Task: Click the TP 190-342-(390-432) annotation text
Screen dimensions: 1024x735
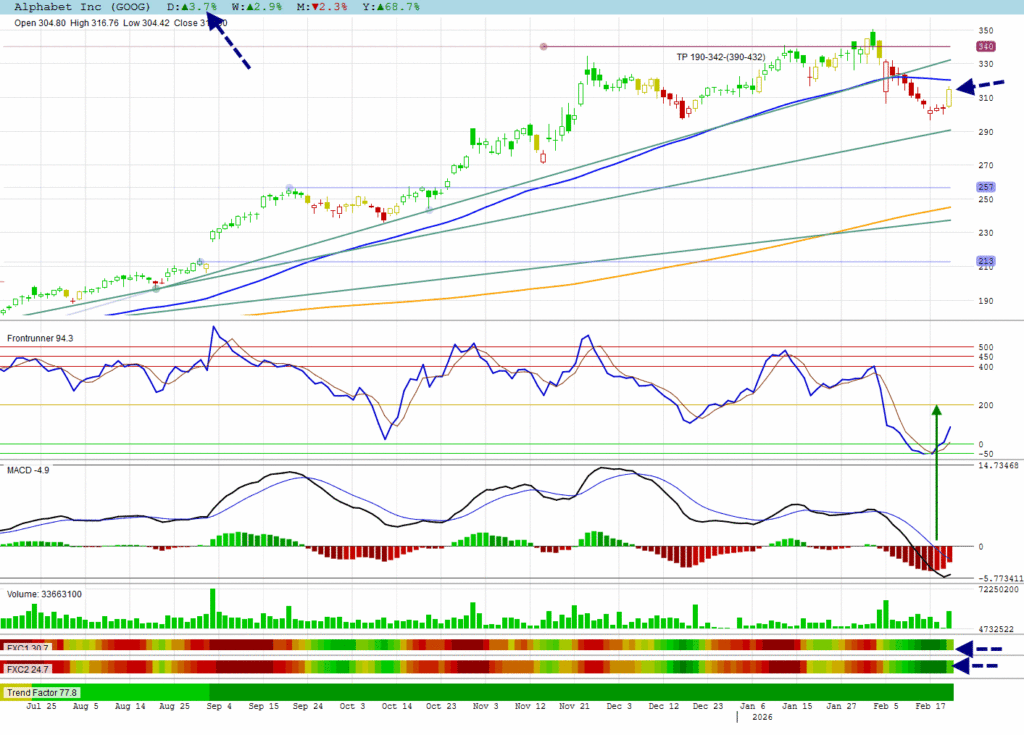Action: 720,57
